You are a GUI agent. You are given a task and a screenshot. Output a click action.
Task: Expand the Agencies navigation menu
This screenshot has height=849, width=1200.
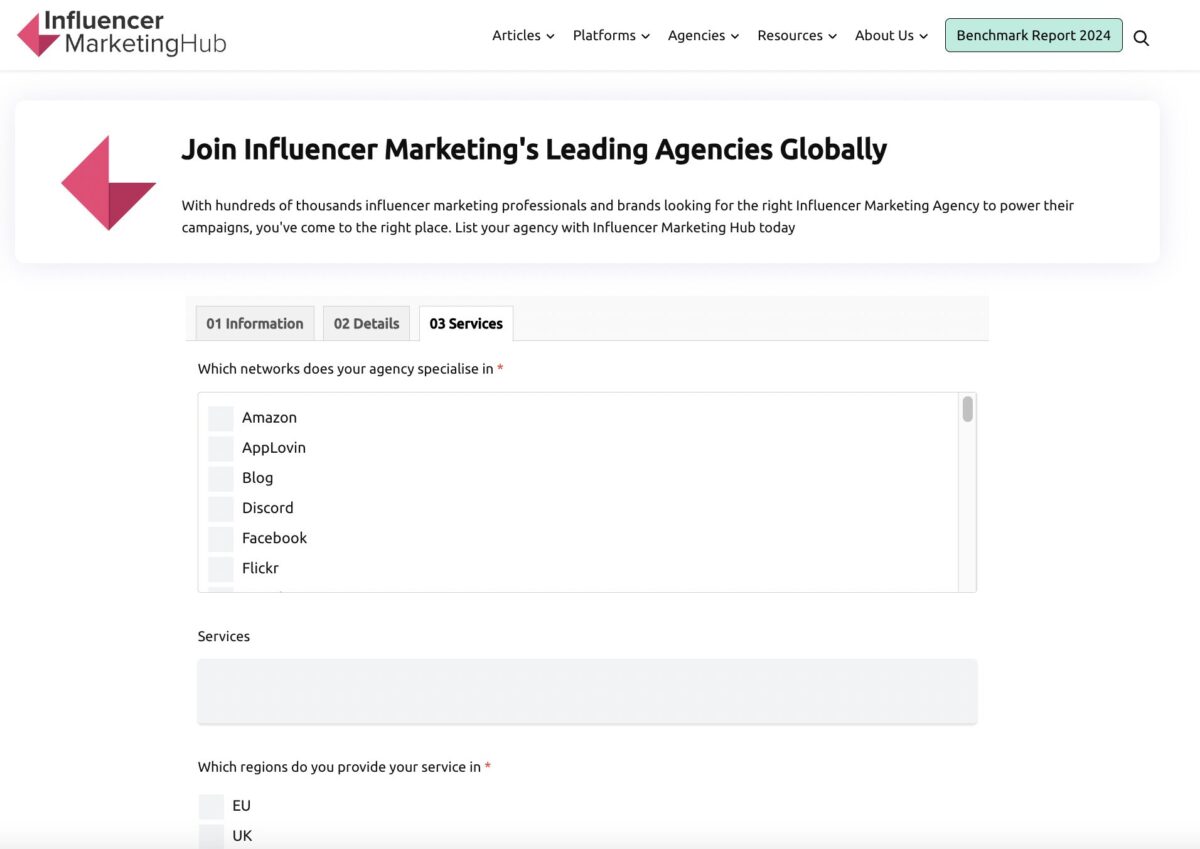click(x=703, y=35)
